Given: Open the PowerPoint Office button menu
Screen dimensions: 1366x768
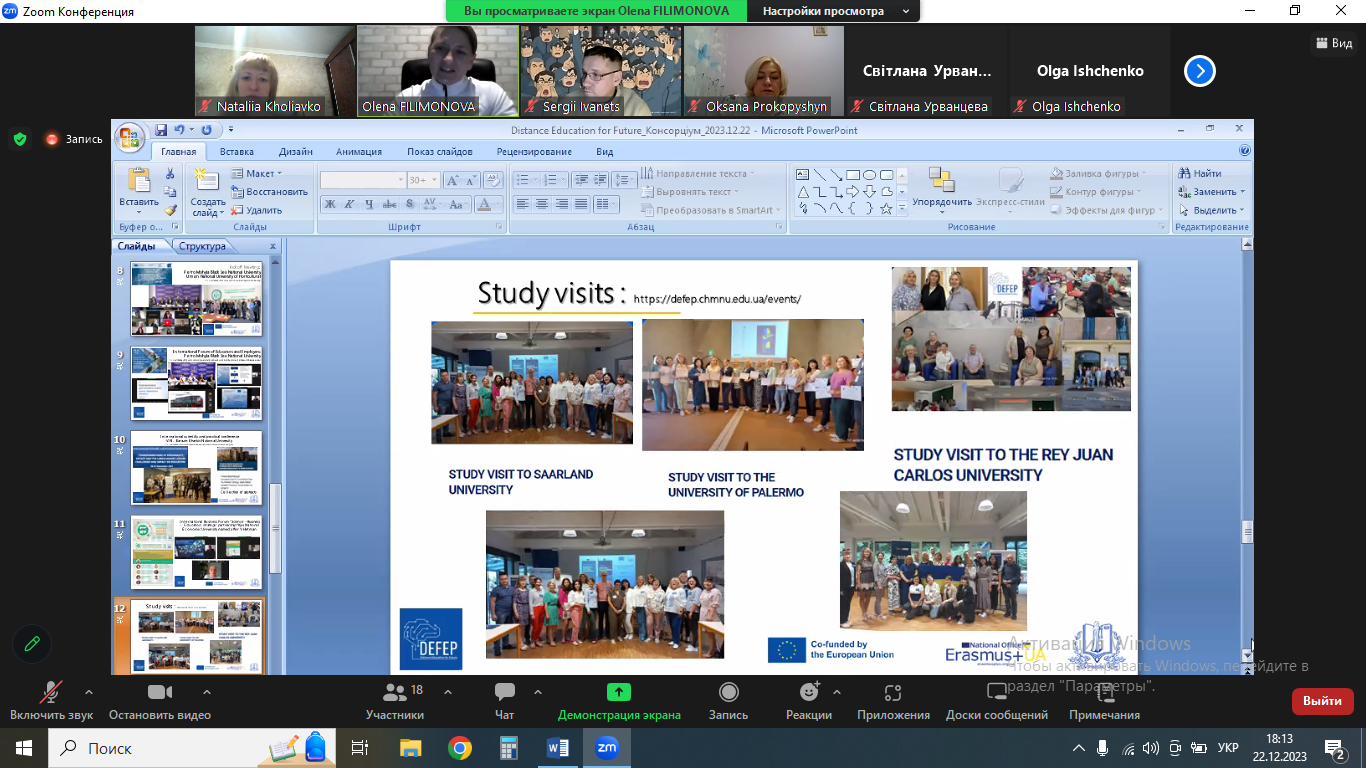Looking at the screenshot, I should 131,137.
